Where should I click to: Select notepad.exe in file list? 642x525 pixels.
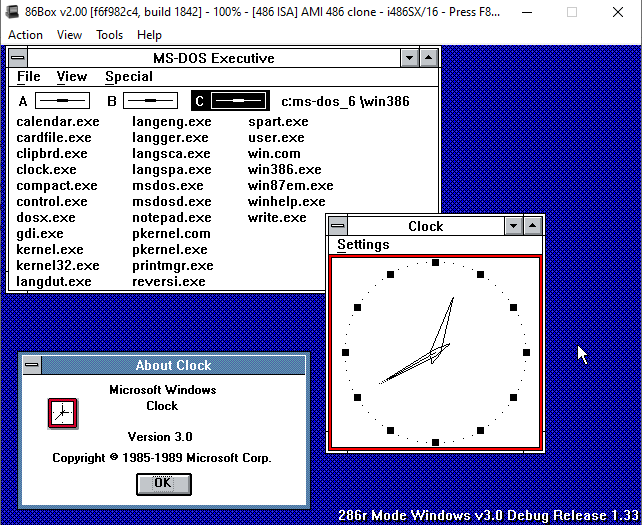tap(171, 217)
